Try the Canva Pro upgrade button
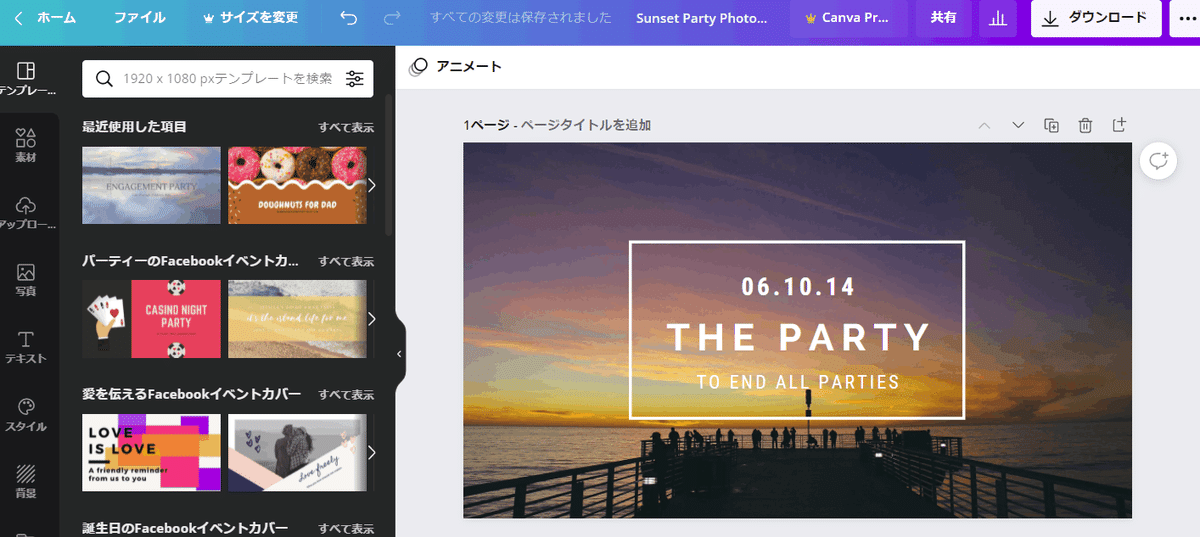 [x=848, y=18]
